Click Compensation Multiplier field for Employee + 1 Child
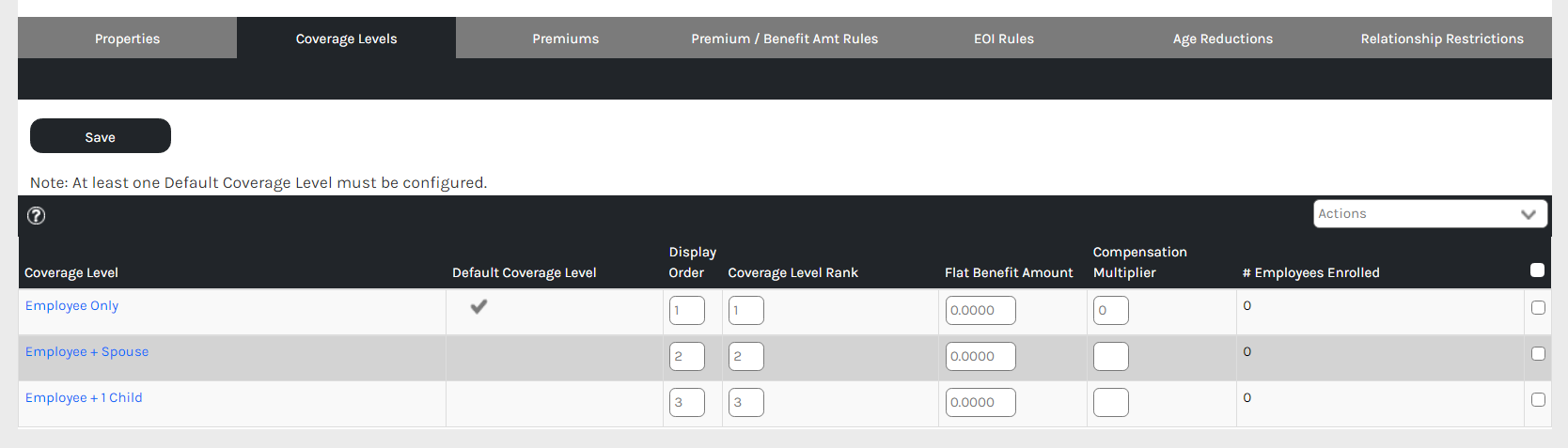The image size is (1568, 448). click(x=1110, y=403)
